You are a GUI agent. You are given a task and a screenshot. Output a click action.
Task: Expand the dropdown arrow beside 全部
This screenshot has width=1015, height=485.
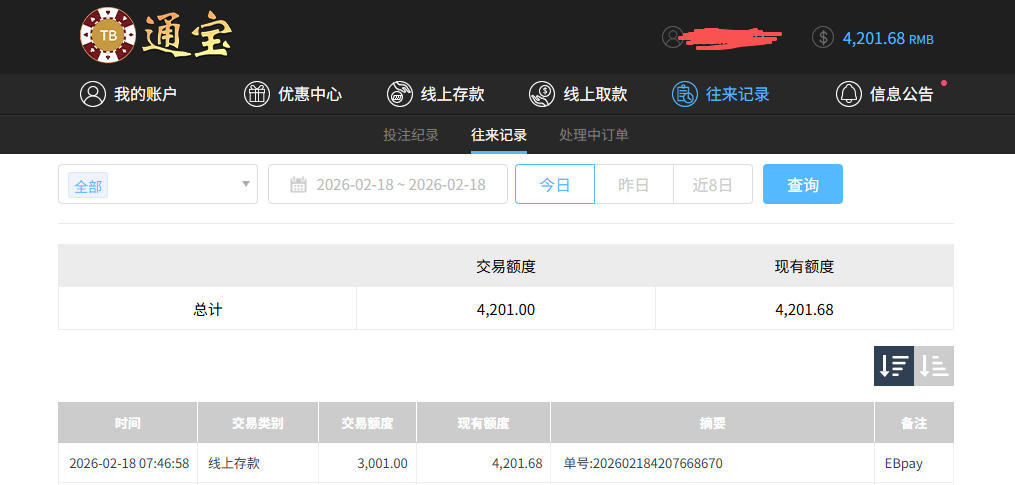(x=246, y=184)
